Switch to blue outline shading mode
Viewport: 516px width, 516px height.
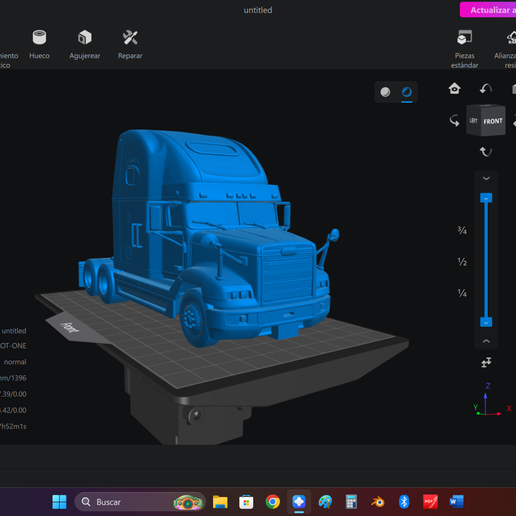pyautogui.click(x=407, y=92)
